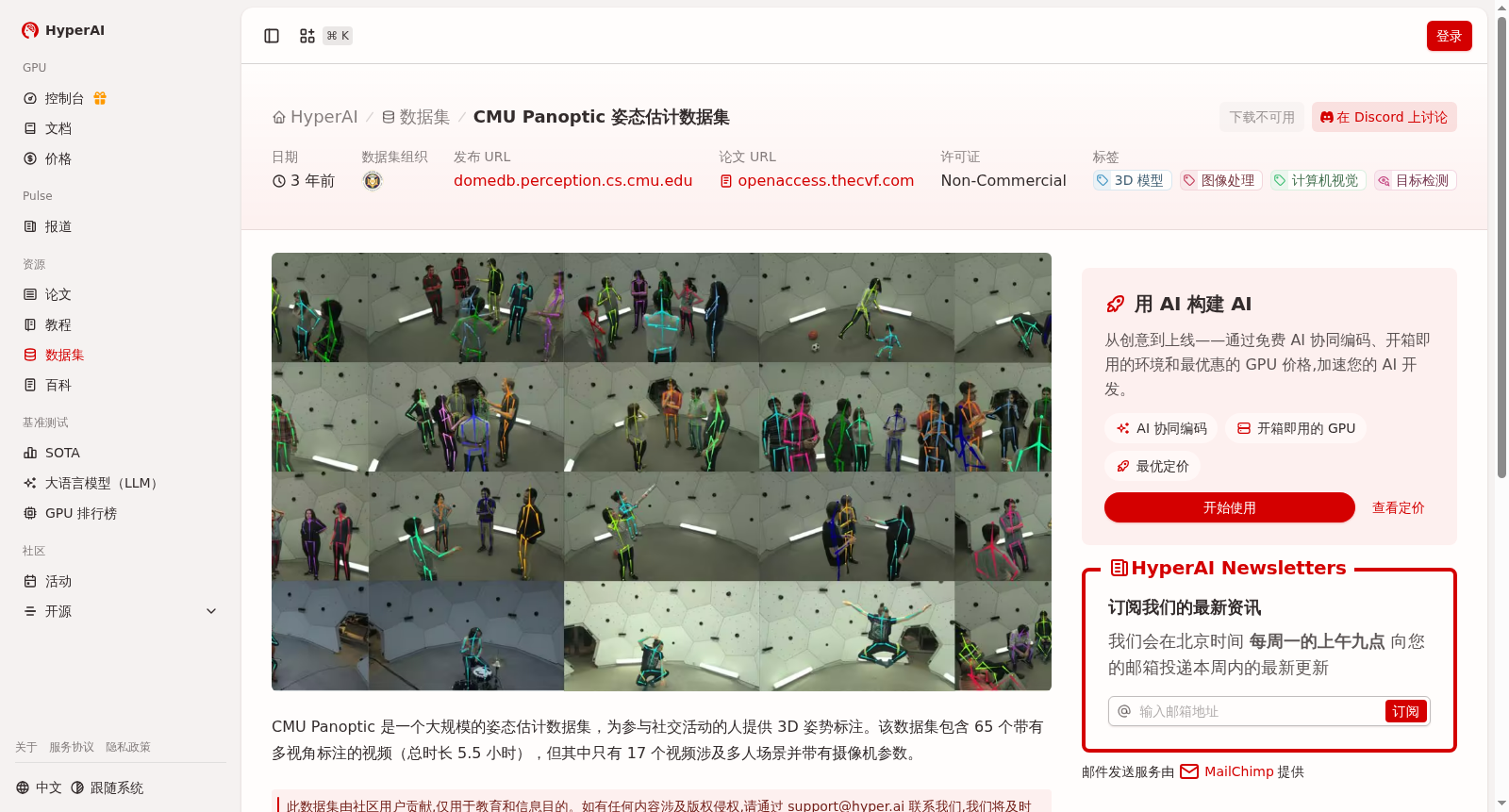Select the 目标检测 tag
This screenshot has height=812, width=1509.
point(1415,180)
